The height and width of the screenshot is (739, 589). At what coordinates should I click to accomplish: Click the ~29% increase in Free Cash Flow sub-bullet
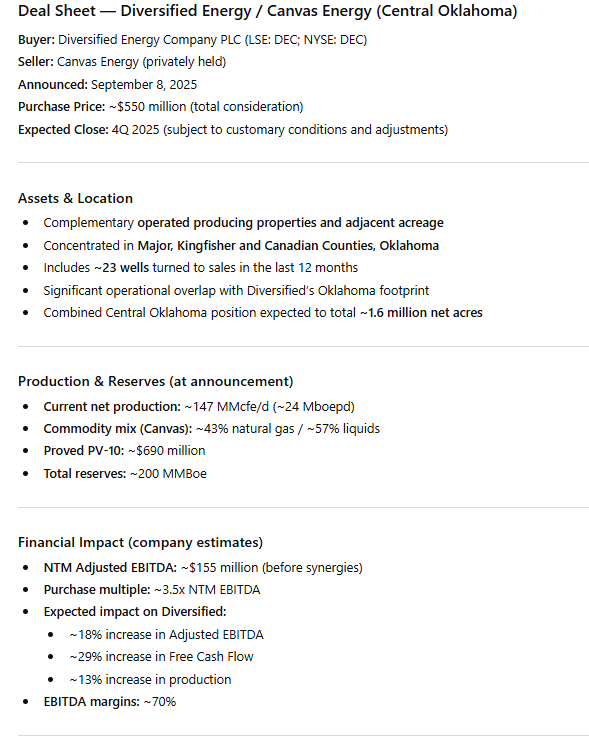161,657
